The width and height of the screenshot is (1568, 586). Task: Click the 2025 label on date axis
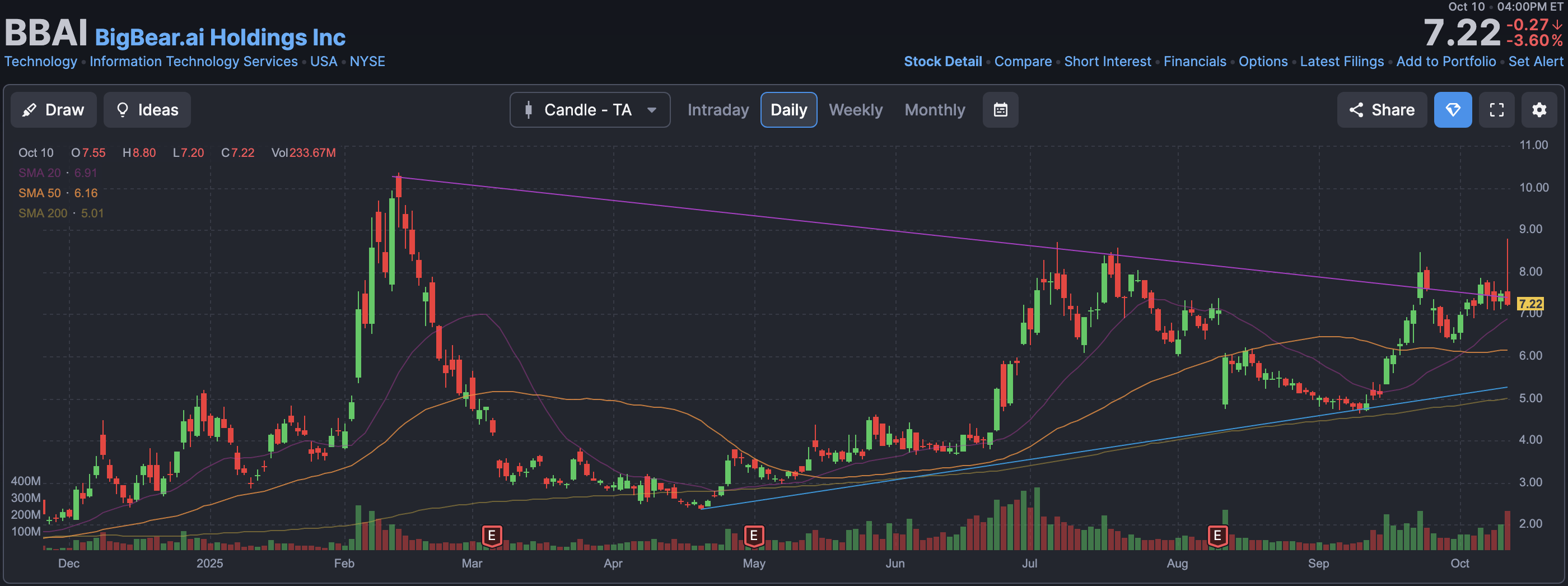point(209,564)
